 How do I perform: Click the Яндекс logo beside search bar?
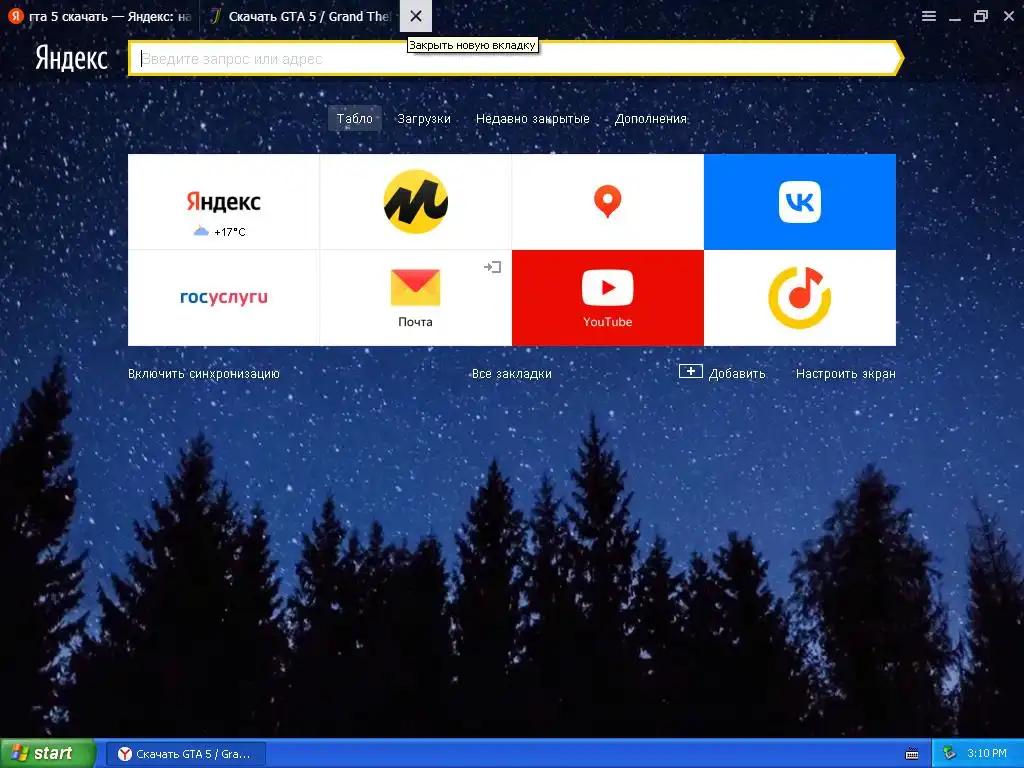[x=71, y=57]
